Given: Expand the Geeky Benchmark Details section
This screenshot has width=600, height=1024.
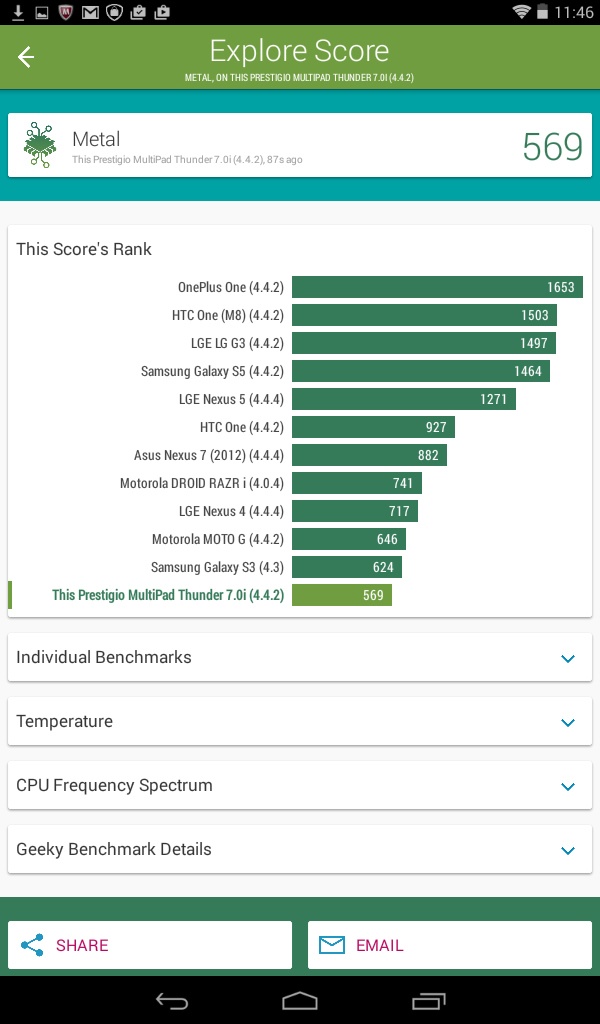Looking at the screenshot, I should click(x=568, y=850).
